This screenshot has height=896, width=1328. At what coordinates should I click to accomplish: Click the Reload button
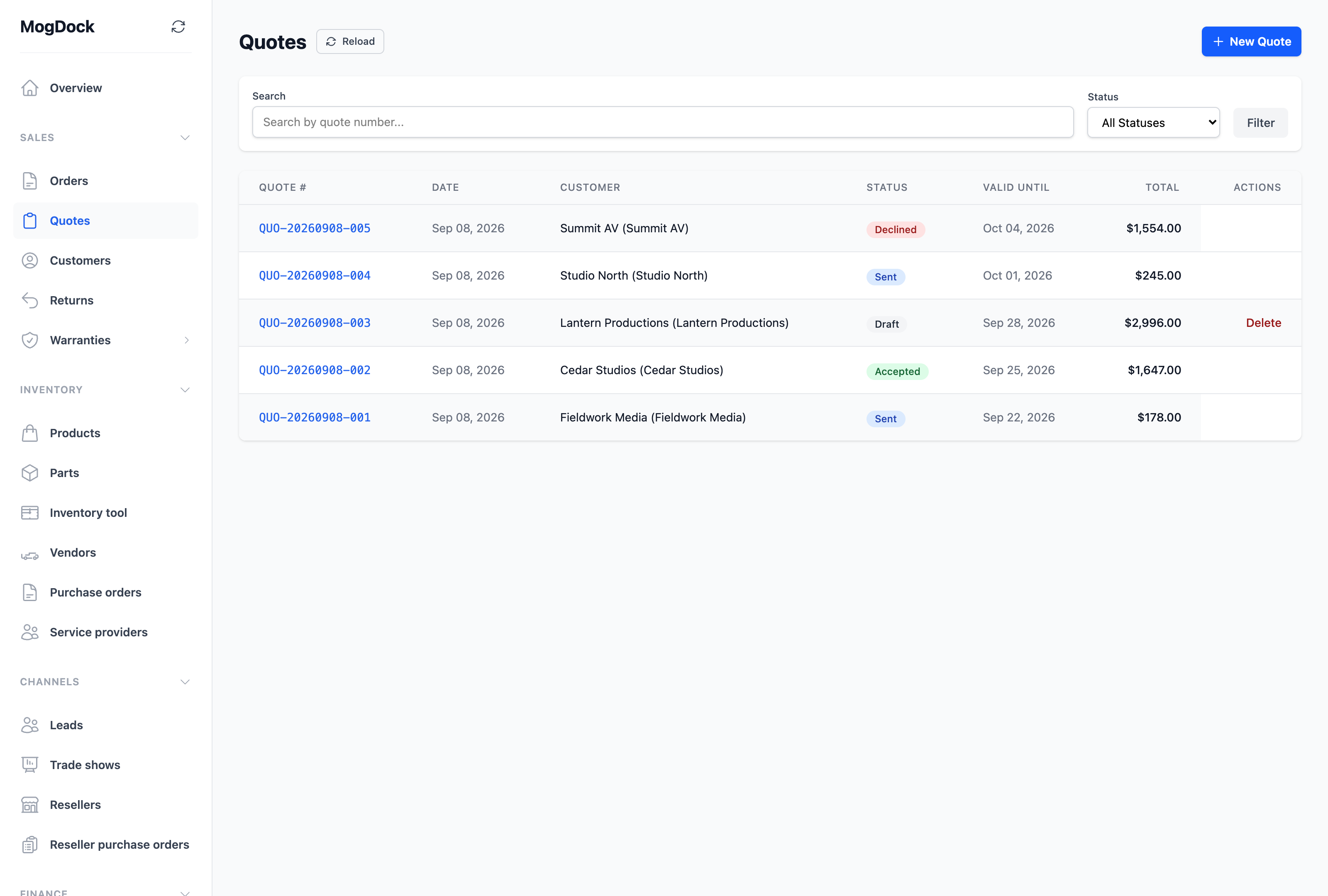click(x=350, y=41)
